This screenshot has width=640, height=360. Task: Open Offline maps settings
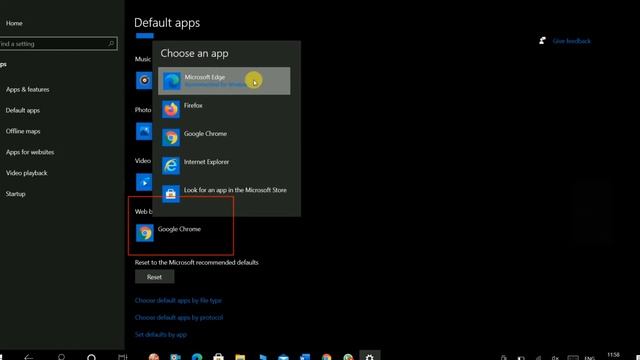pos(23,131)
